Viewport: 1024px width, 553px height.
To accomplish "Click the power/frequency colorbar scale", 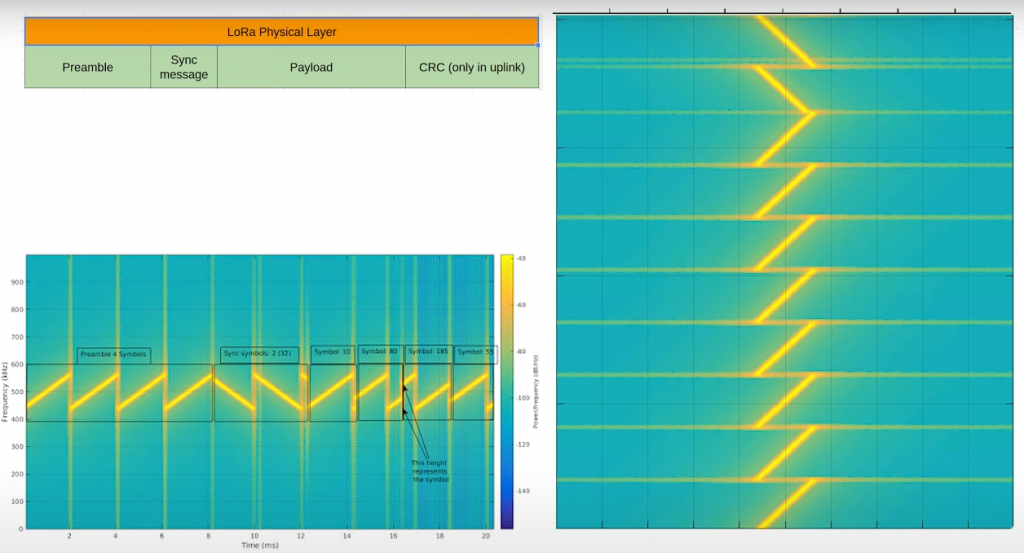I will pos(506,390).
